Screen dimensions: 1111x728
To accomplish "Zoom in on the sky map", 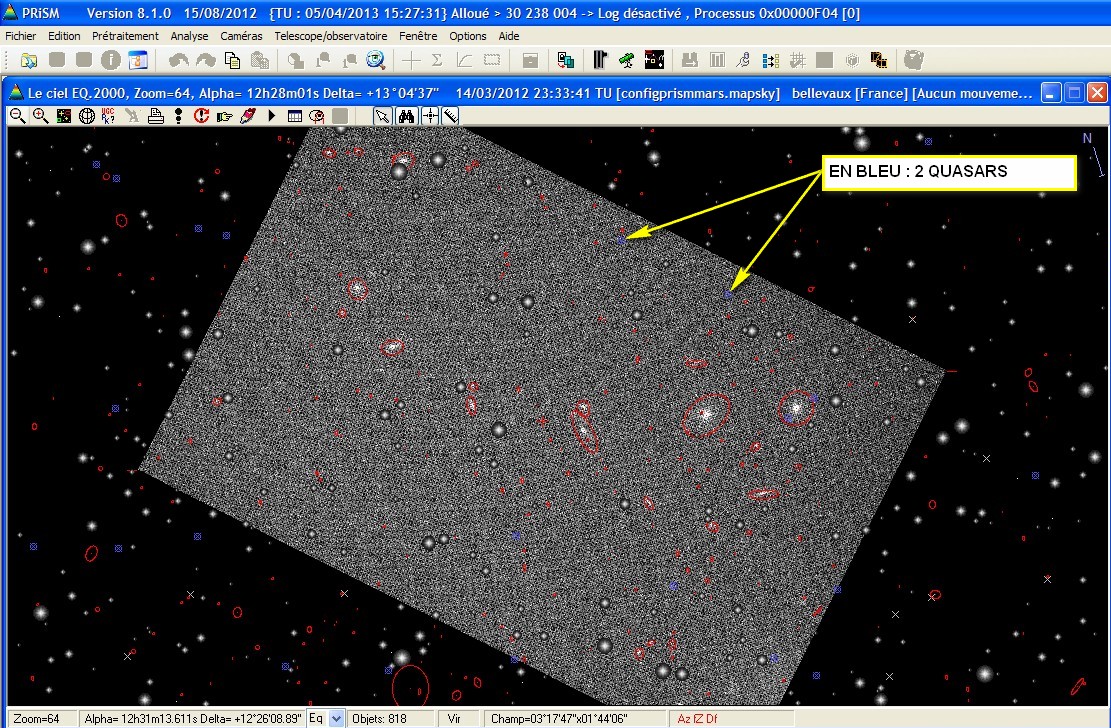I will pyautogui.click(x=40, y=116).
